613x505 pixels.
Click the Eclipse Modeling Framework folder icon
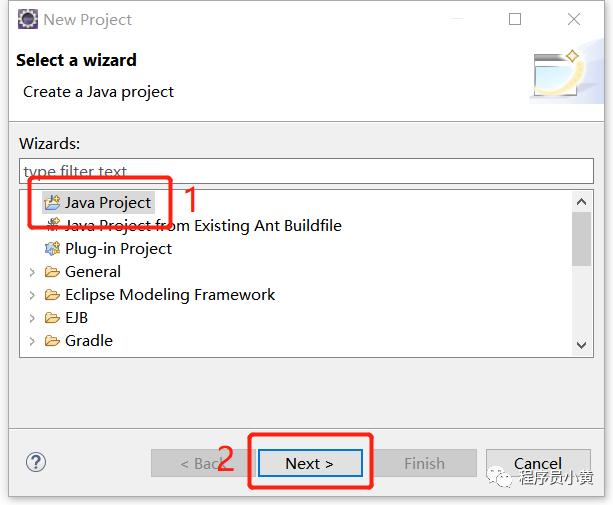point(52,295)
